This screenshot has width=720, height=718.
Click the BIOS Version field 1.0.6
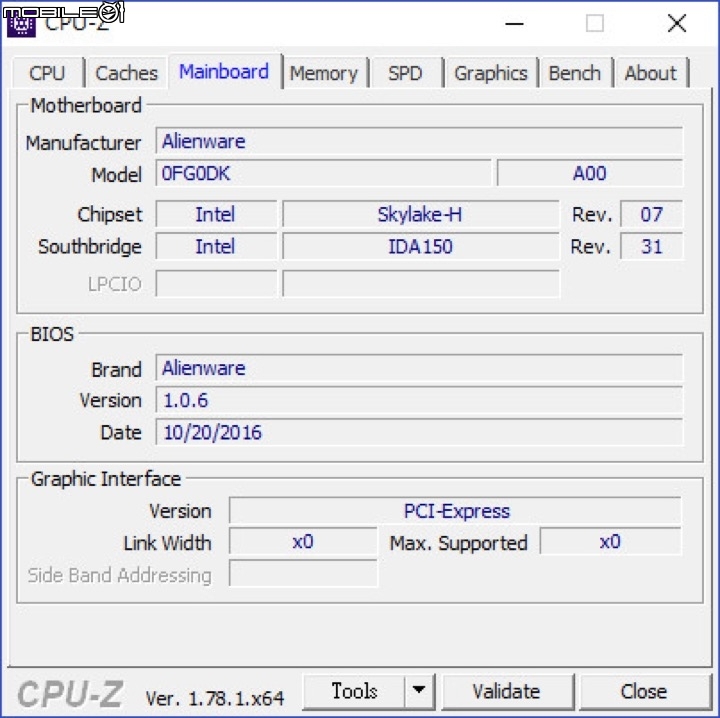click(x=419, y=400)
